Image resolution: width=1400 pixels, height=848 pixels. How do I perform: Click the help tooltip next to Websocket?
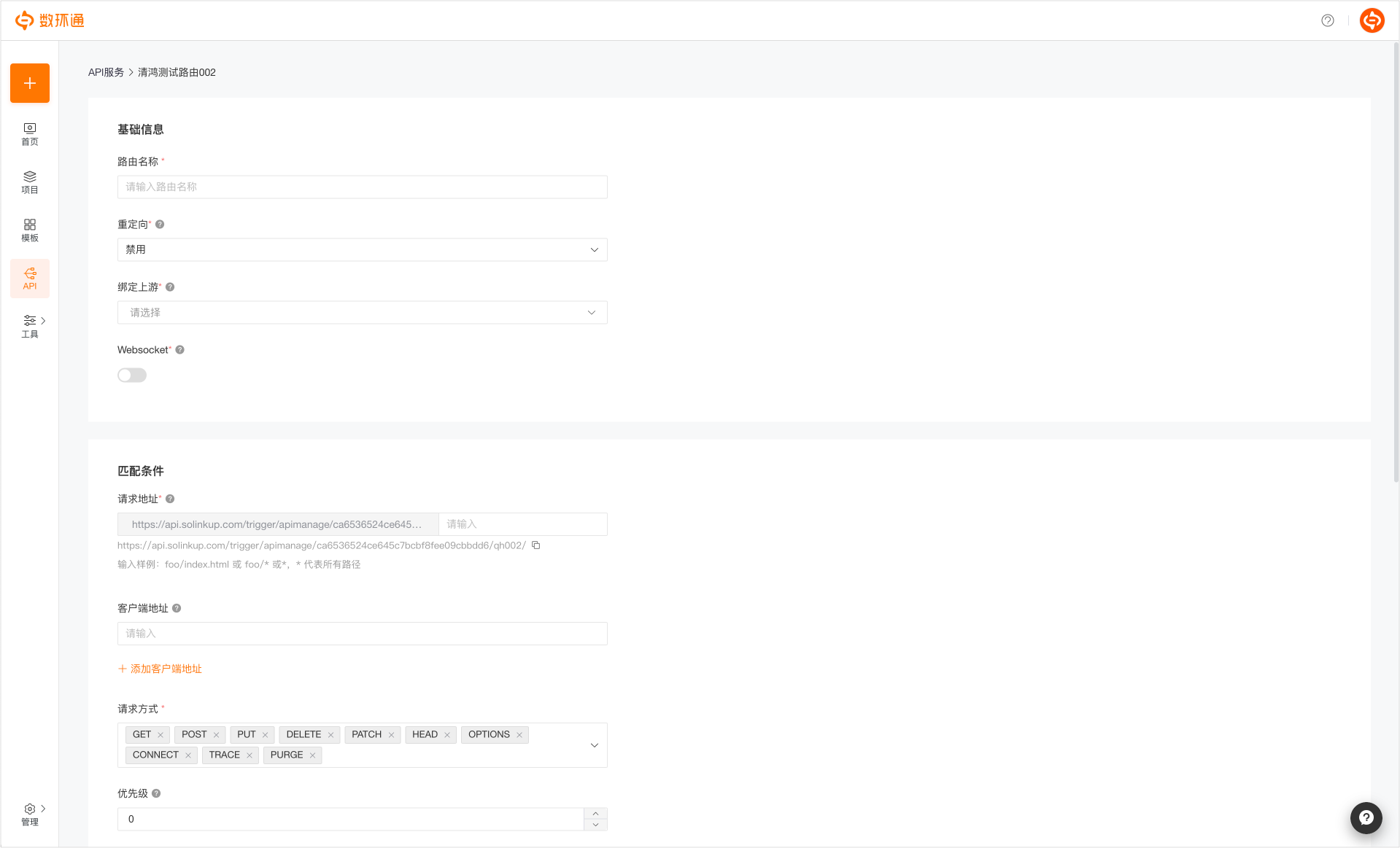click(180, 350)
